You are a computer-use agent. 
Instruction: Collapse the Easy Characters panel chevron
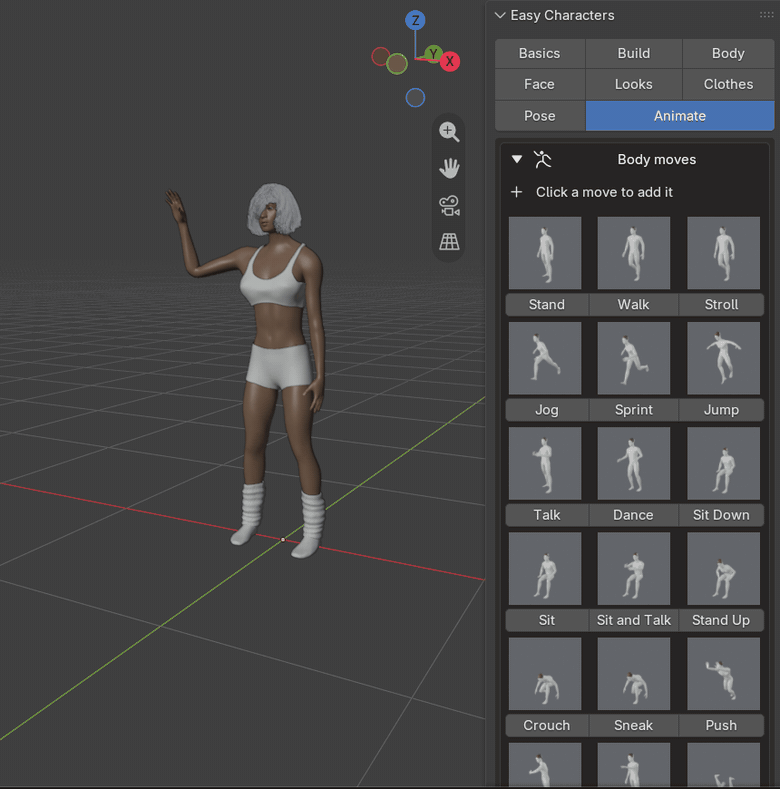500,16
